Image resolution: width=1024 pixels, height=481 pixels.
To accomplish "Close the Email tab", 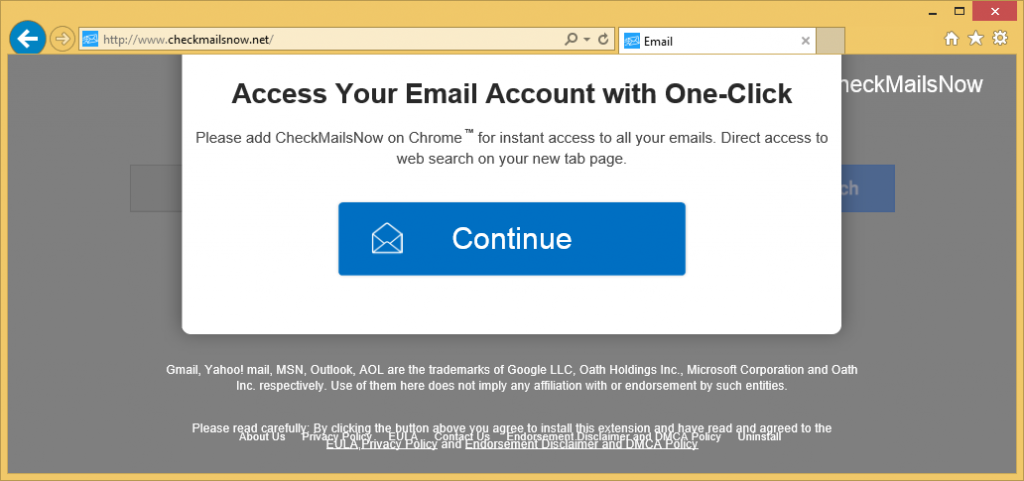I will click(803, 41).
